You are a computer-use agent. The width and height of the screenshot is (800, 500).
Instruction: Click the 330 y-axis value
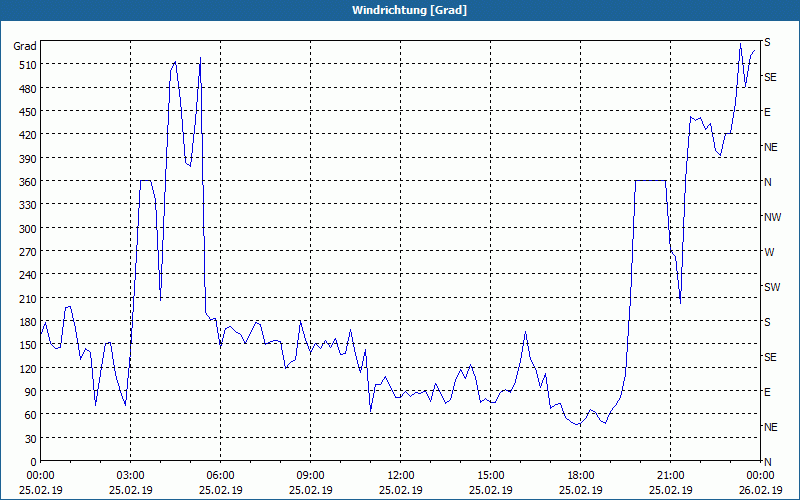pos(28,205)
